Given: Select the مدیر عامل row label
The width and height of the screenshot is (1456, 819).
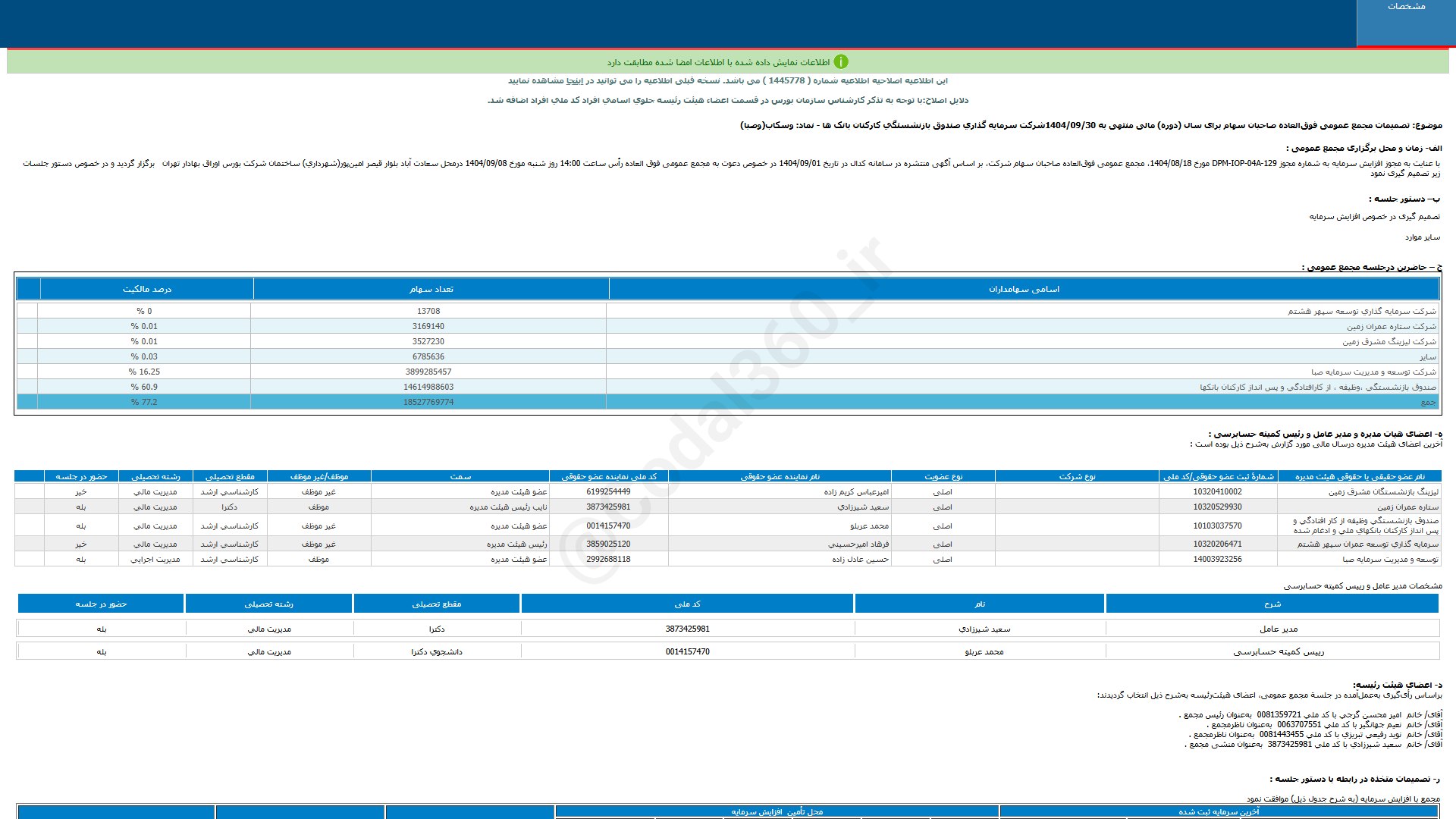Looking at the screenshot, I should pyautogui.click(x=1278, y=629).
